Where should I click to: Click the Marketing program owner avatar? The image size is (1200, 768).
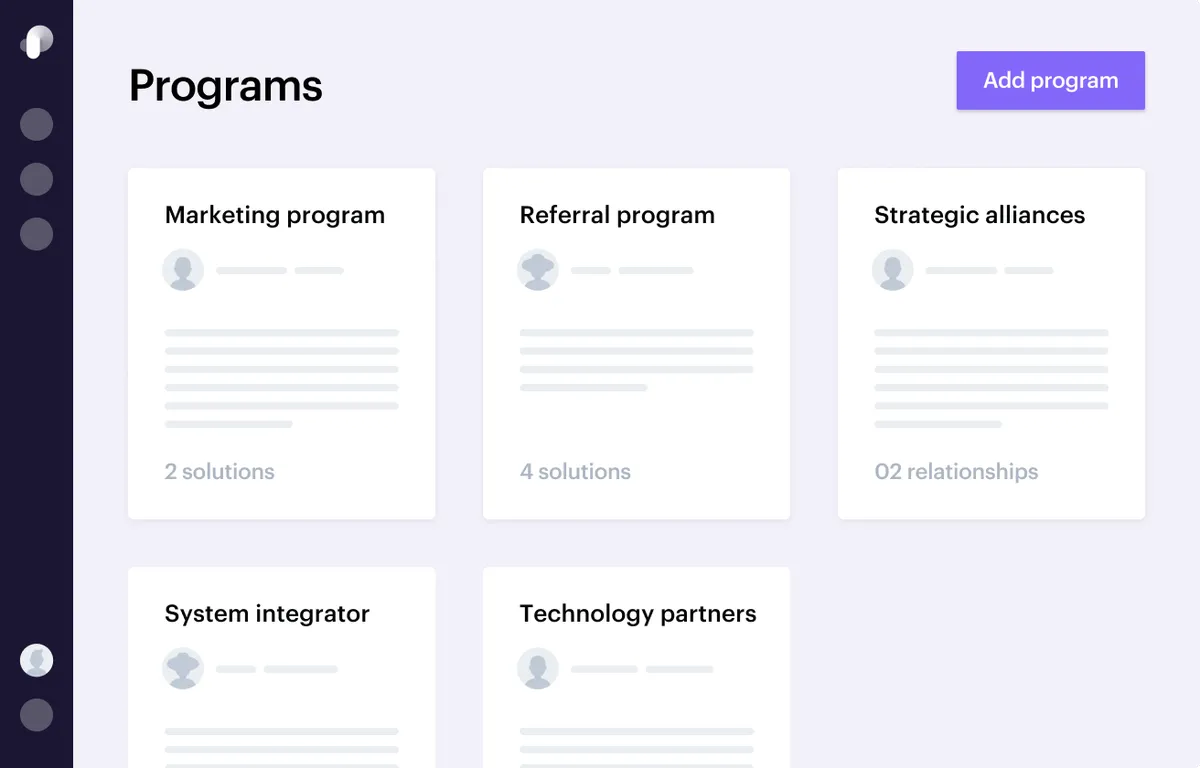coord(183,270)
